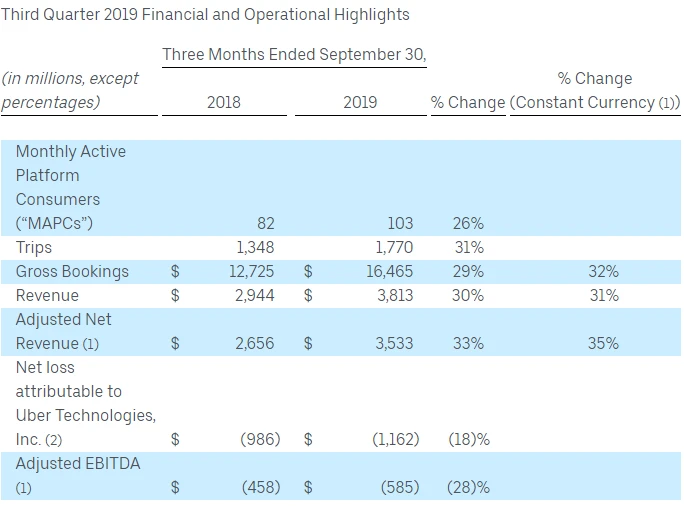Click the 2019 Gross Bookings value 16,465
This screenshot has height=506, width=684.
pos(386,271)
